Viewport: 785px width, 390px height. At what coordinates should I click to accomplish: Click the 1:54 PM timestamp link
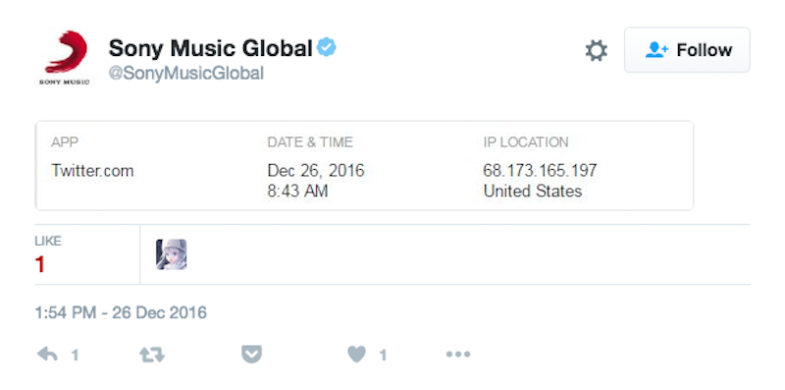click(x=121, y=313)
